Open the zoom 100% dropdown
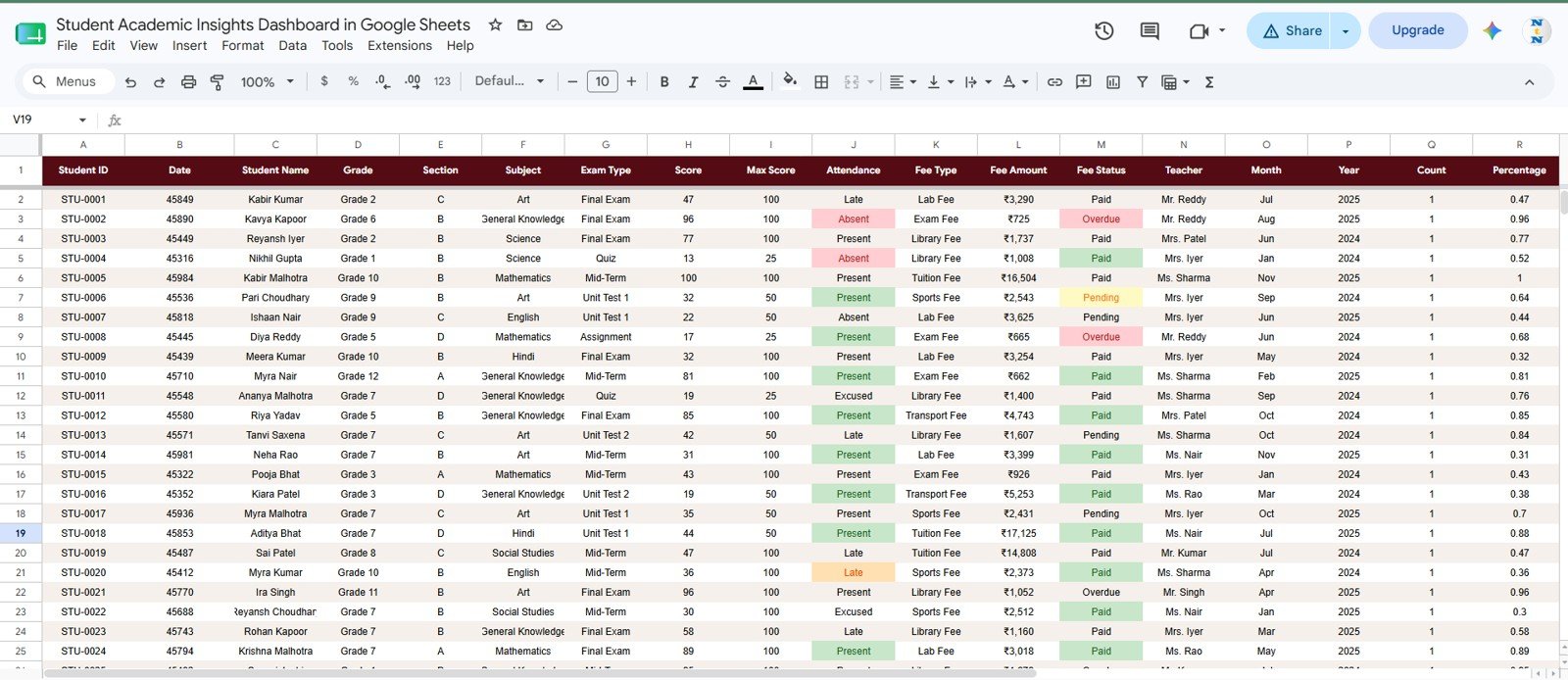1568x680 pixels. point(268,82)
